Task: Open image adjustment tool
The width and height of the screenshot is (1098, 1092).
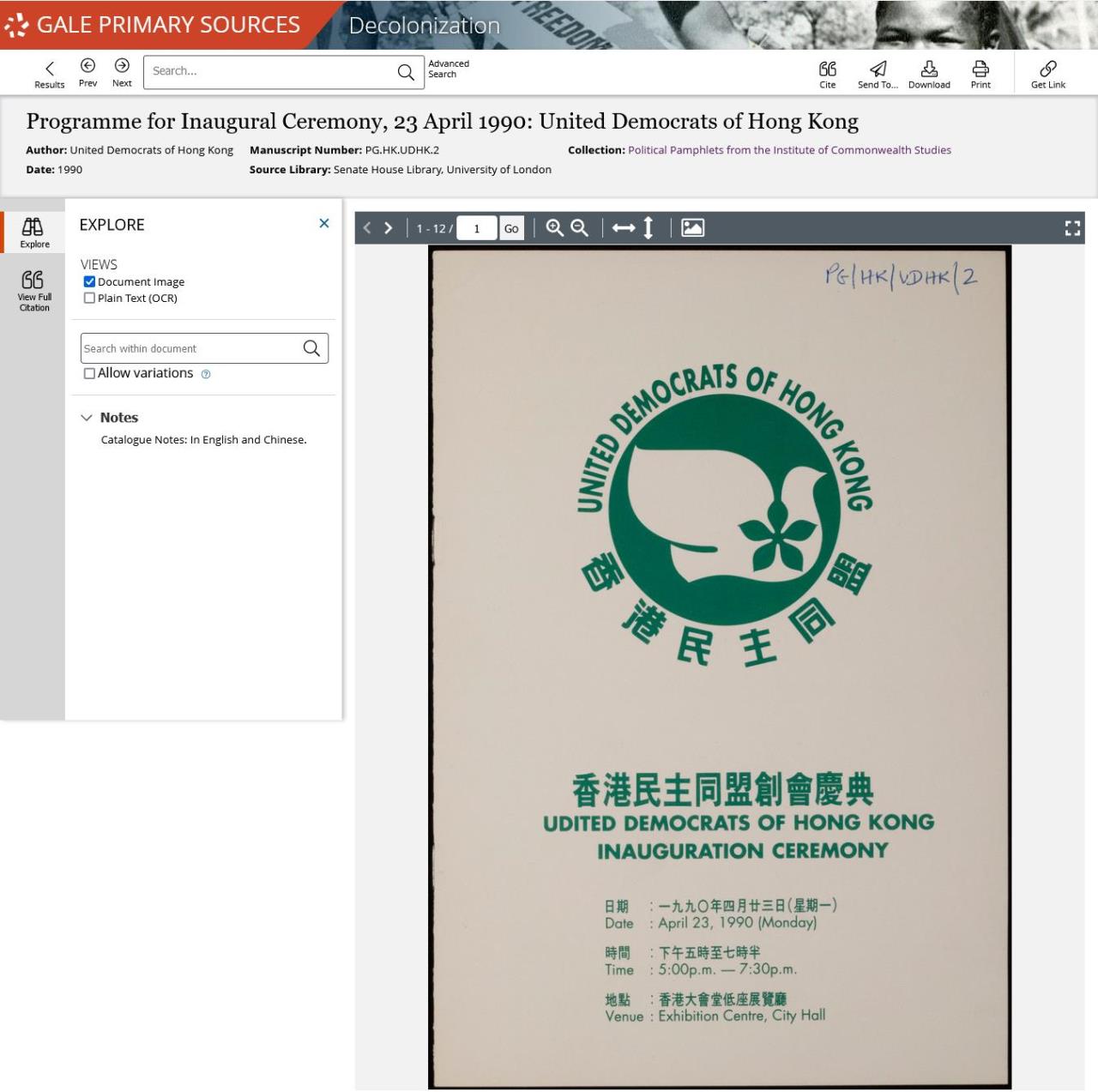Action: [692, 228]
